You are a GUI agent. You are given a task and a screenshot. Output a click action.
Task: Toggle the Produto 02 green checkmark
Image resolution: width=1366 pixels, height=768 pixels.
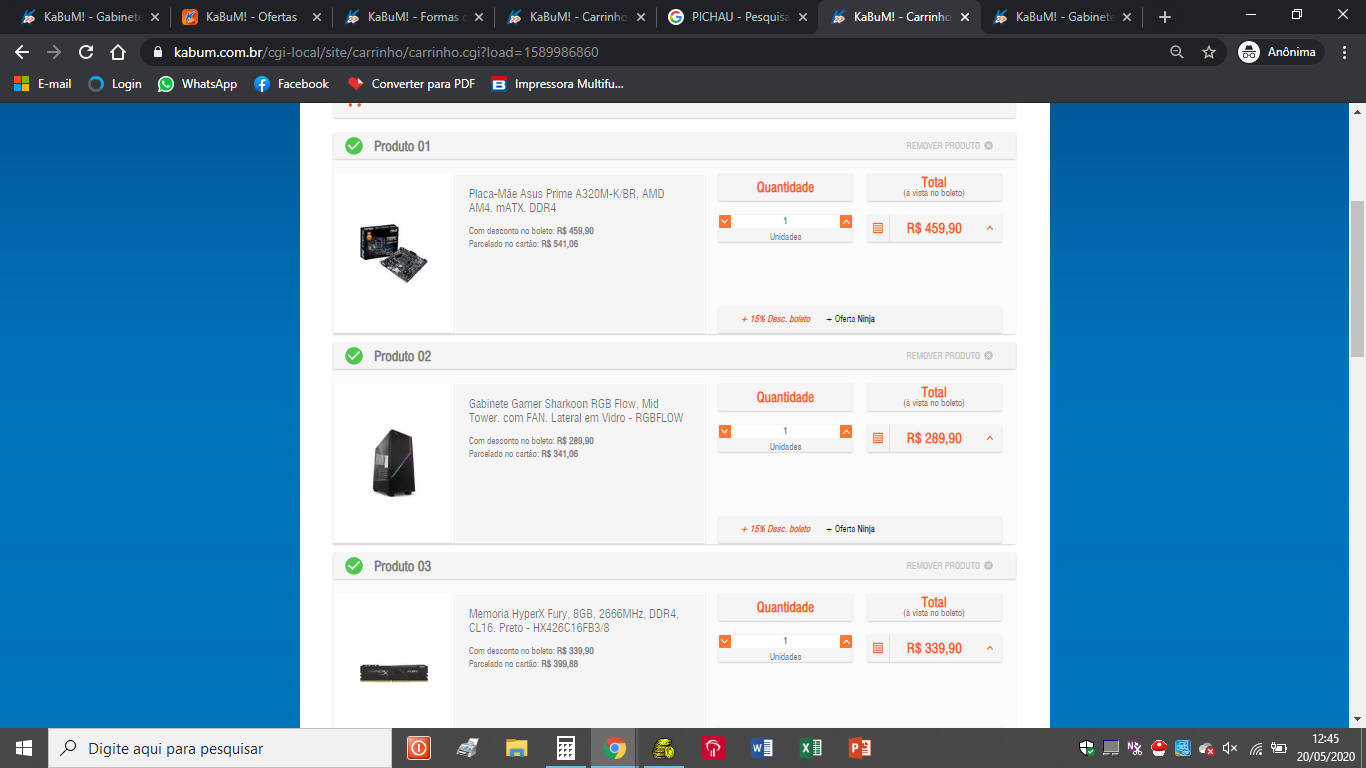click(354, 356)
